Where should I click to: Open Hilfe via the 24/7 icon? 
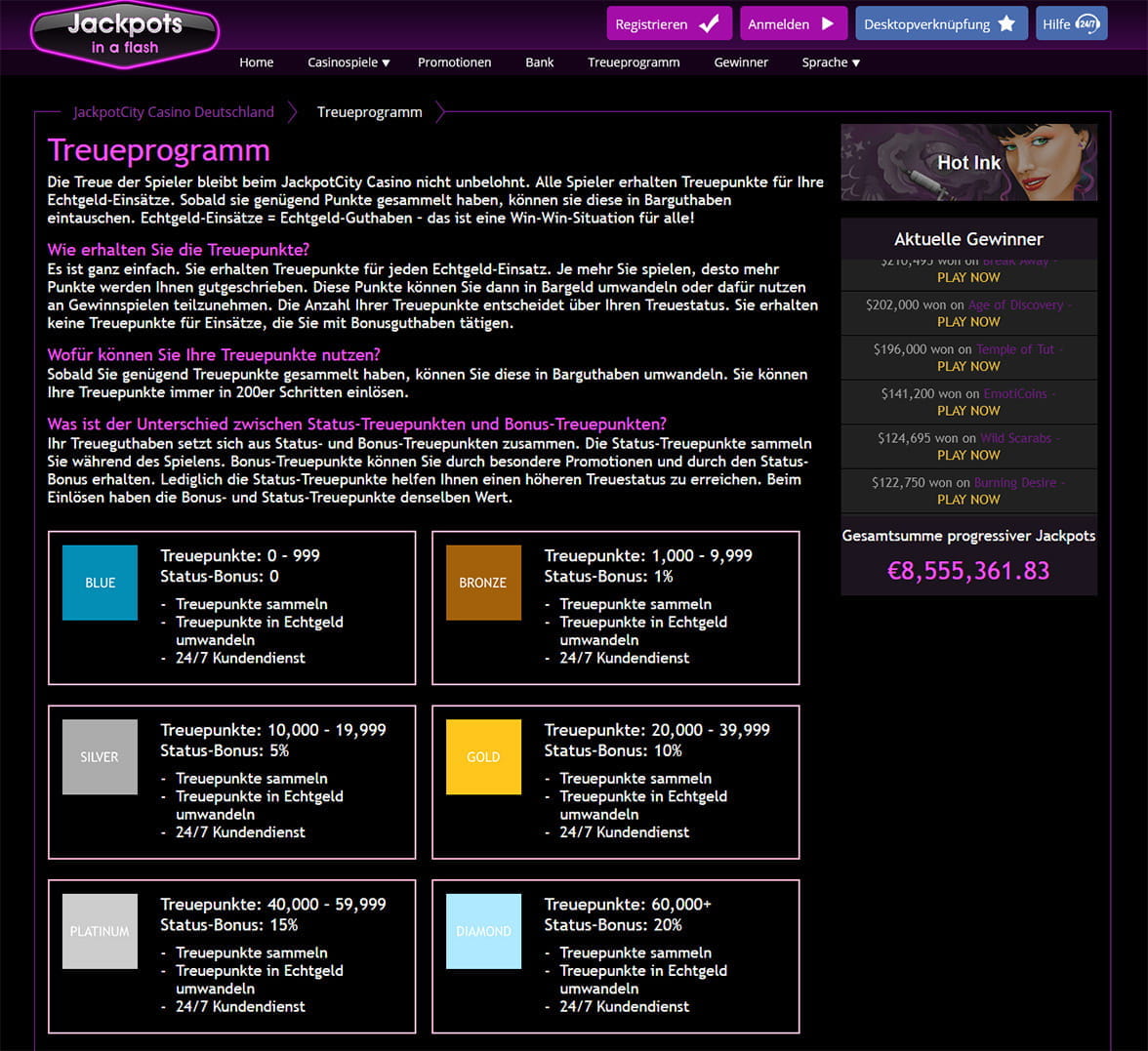click(1087, 23)
